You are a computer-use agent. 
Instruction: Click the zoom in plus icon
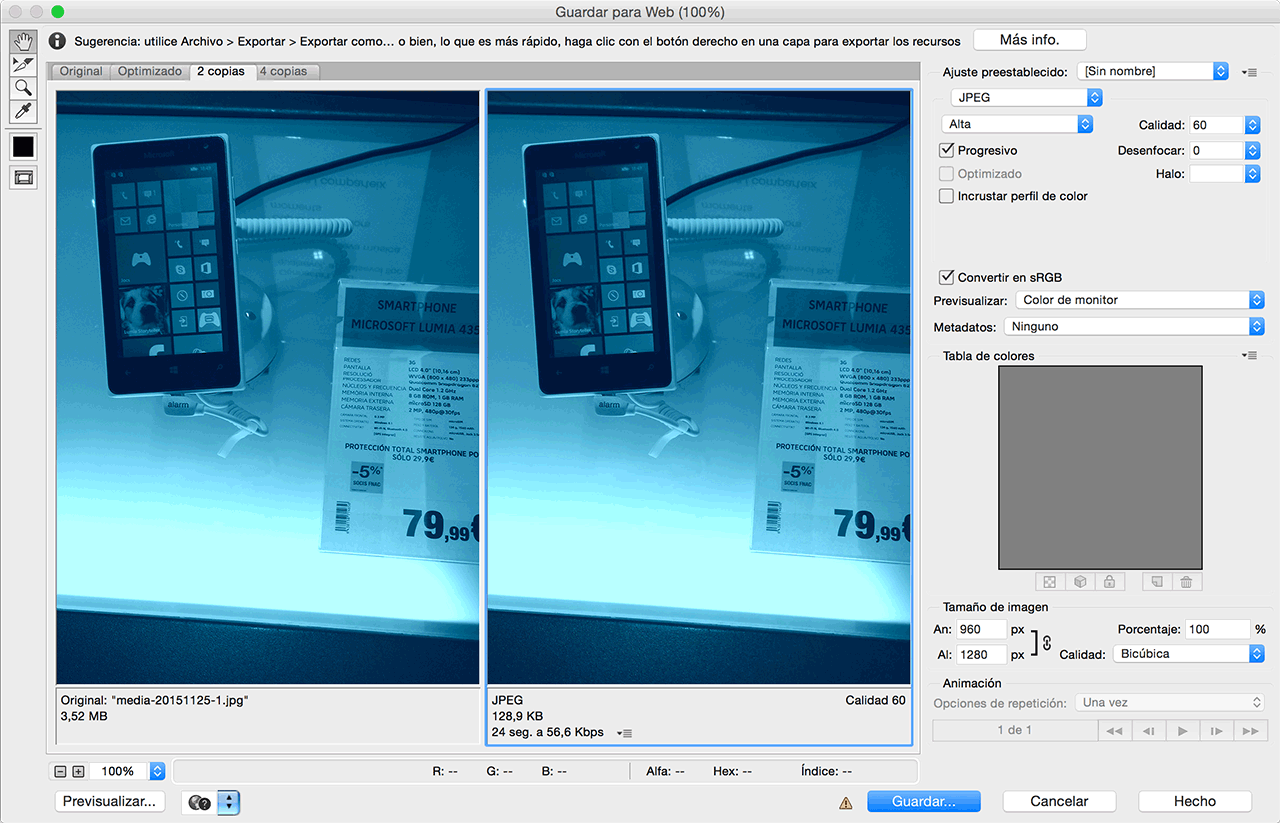pyautogui.click(x=78, y=771)
